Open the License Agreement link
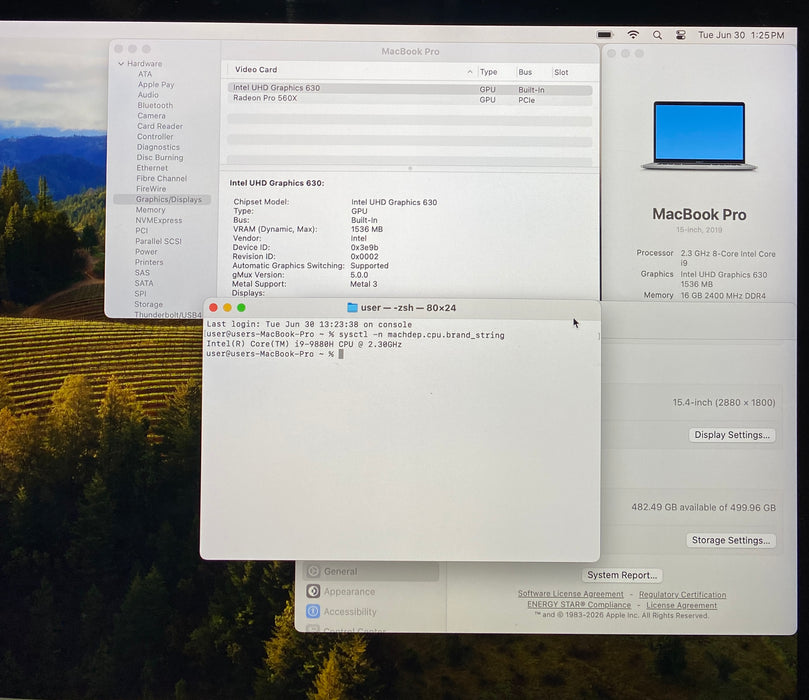This screenshot has height=700, width=809. [x=682, y=605]
